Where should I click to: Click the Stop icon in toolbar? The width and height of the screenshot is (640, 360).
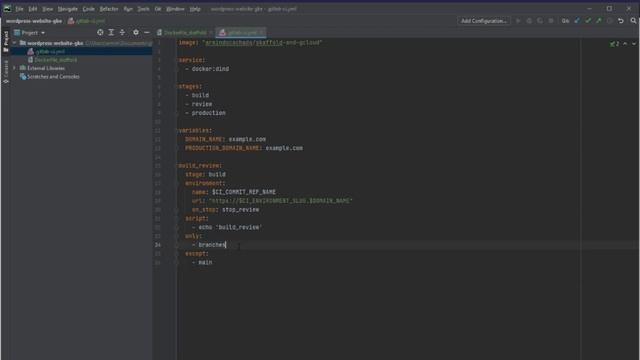click(551, 21)
